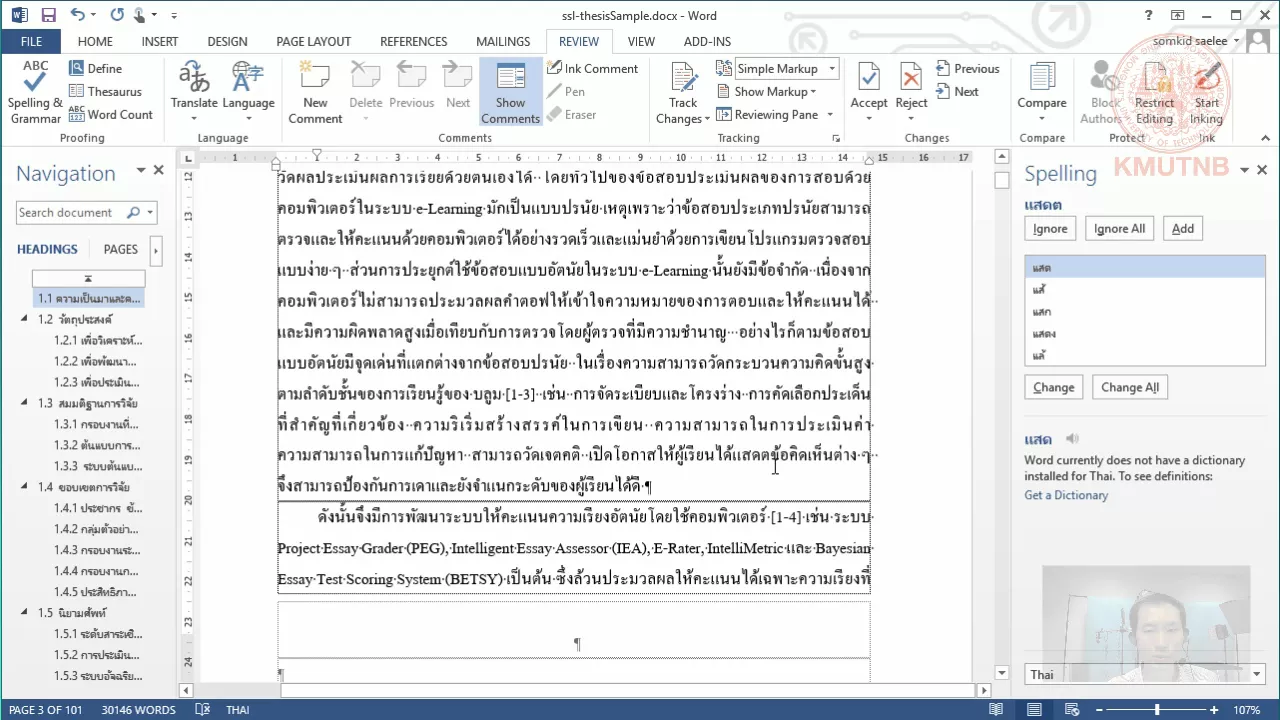This screenshot has width=1280, height=720.
Task: Open the Thesaurus
Action: 105,91
